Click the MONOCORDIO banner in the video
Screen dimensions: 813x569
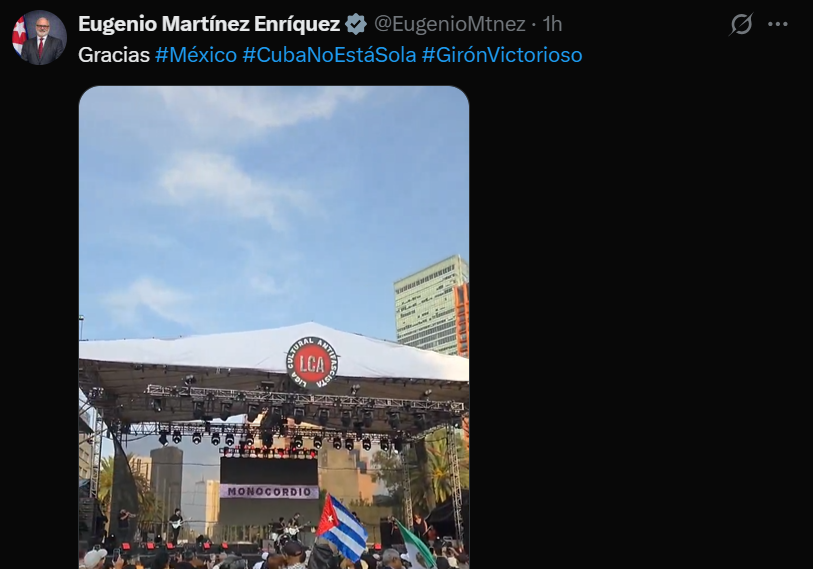click(x=269, y=491)
